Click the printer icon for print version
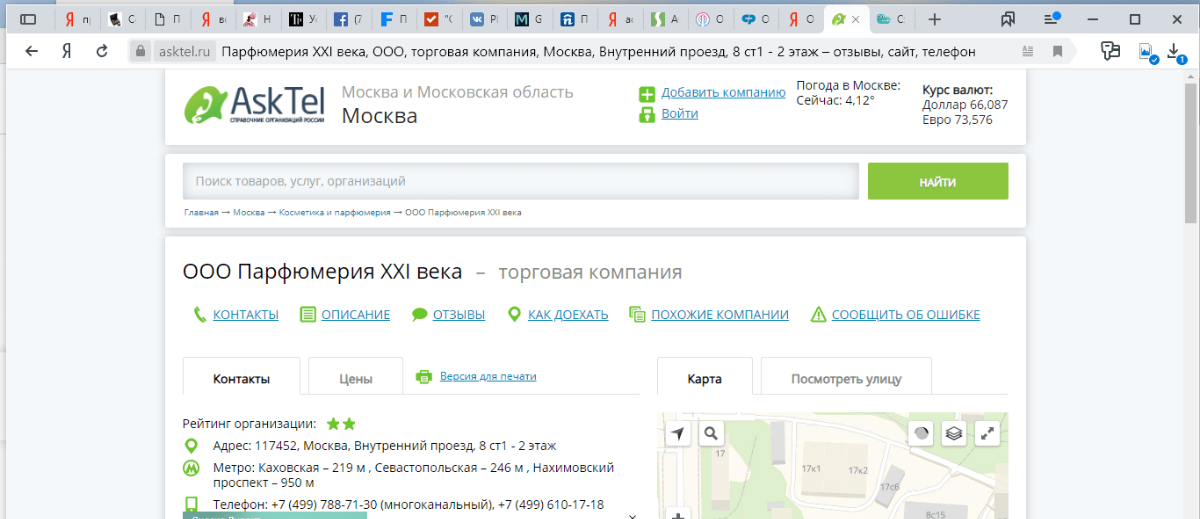Image resolution: width=1200 pixels, height=519 pixels. click(423, 377)
